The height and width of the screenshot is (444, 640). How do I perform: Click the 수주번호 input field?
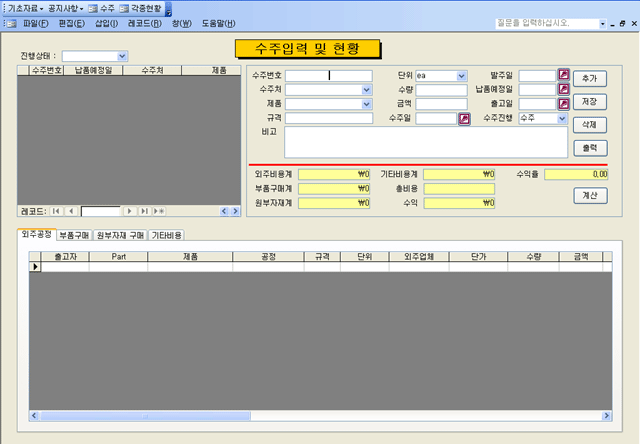(329, 75)
